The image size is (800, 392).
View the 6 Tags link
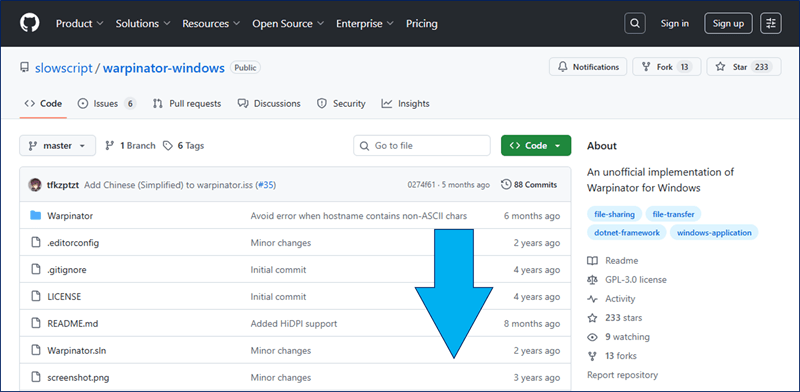[x=183, y=145]
